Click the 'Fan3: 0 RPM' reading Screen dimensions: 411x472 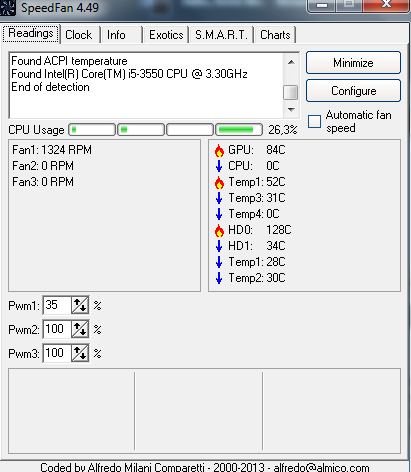click(x=43, y=182)
